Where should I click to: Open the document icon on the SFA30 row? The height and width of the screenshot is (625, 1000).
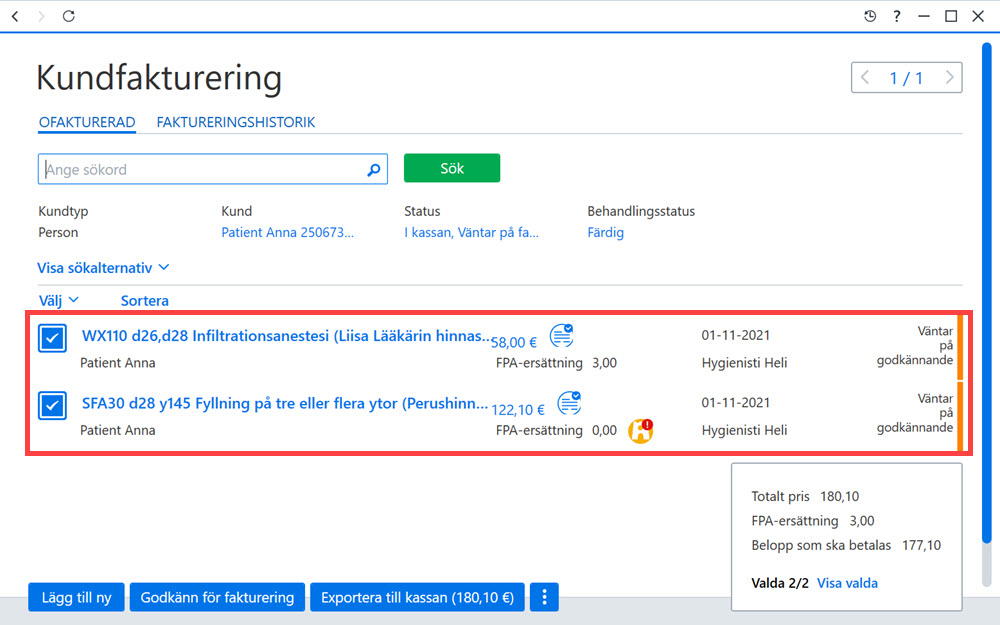coord(570,403)
